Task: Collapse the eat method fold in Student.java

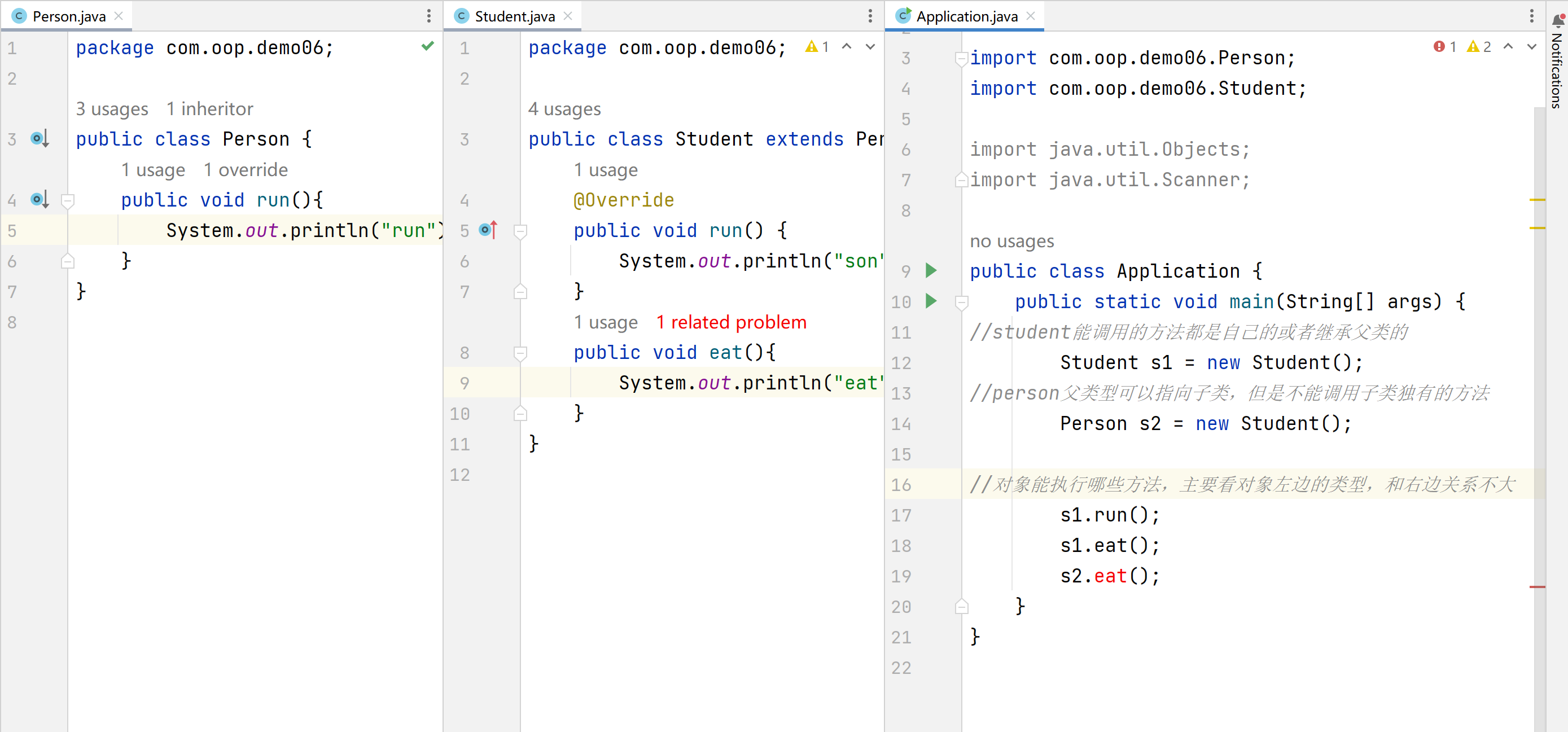Action: (x=520, y=353)
